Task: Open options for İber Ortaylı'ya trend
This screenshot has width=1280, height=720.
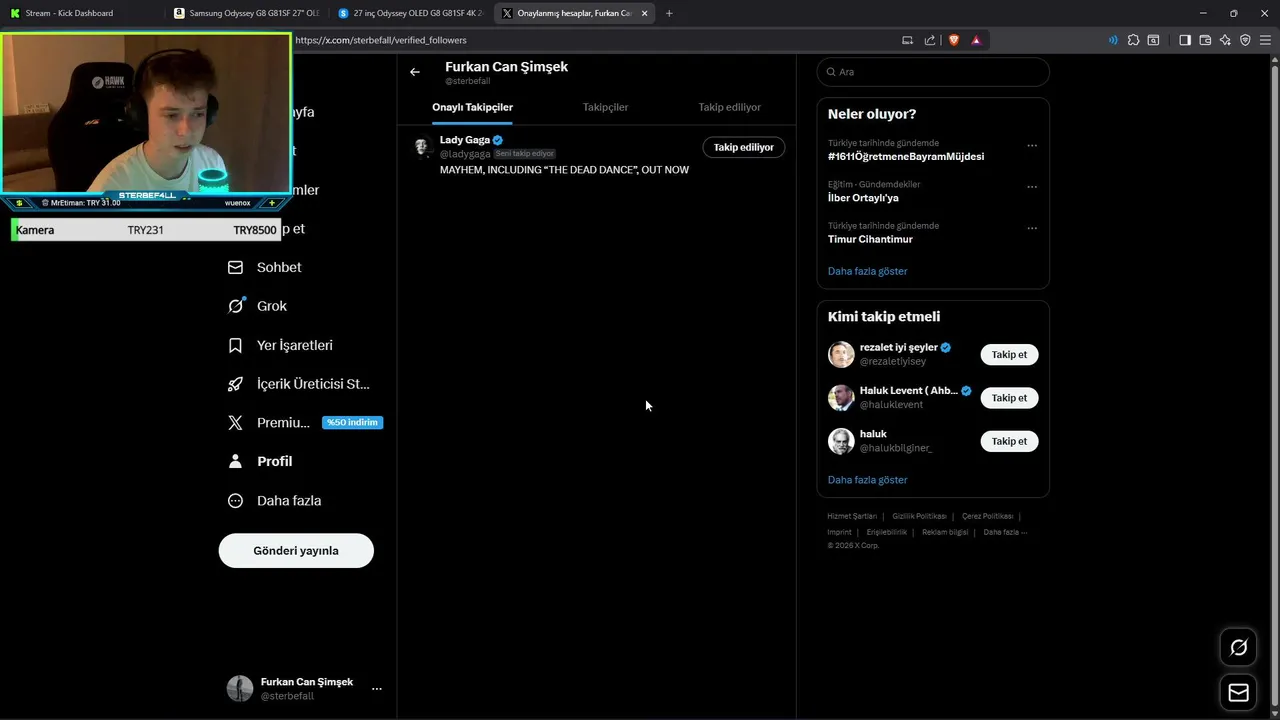Action: [x=1032, y=187]
